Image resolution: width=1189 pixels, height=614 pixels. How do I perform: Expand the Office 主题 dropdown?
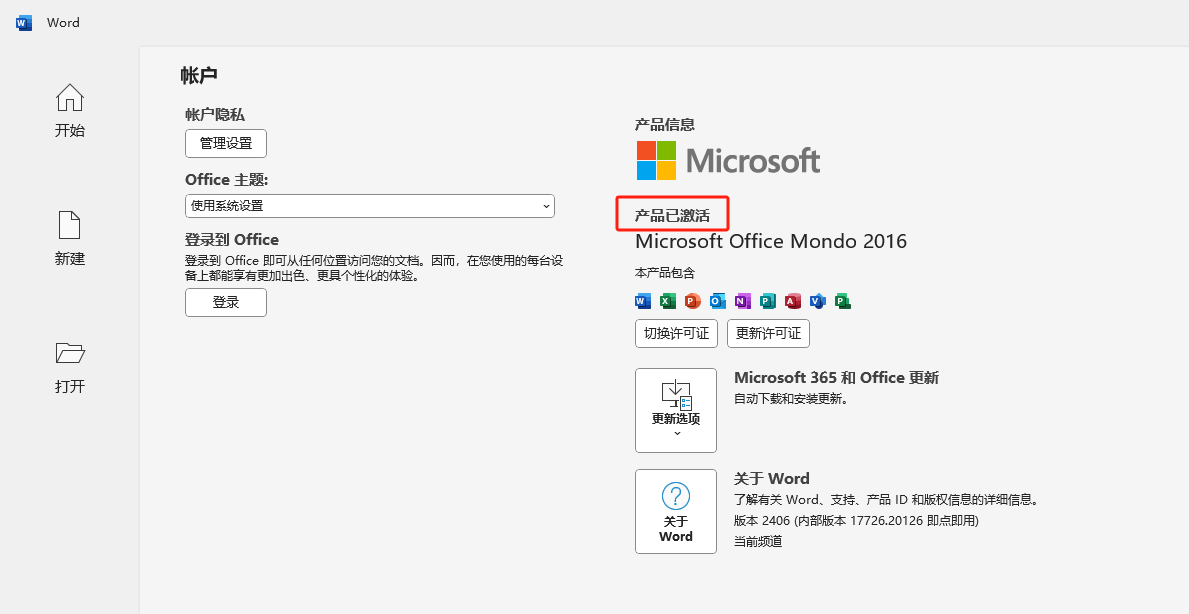click(x=370, y=206)
